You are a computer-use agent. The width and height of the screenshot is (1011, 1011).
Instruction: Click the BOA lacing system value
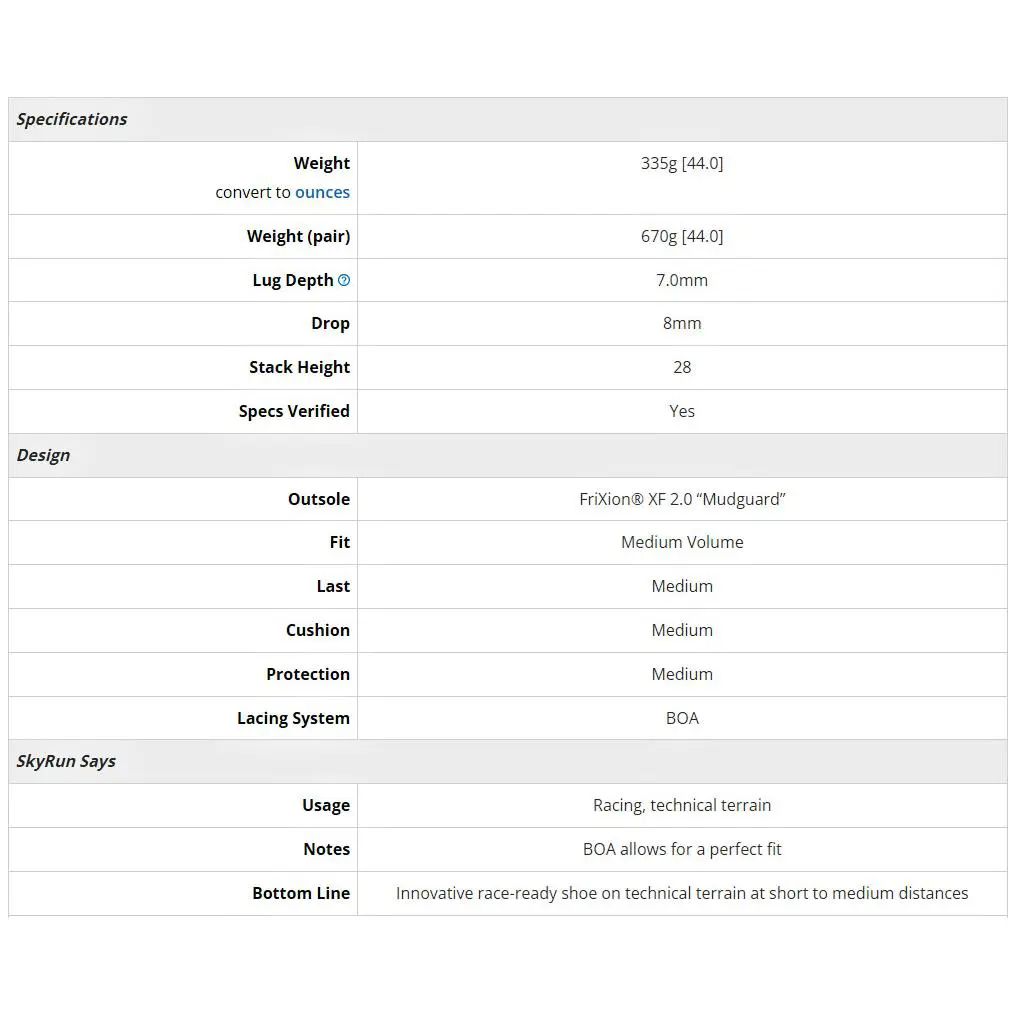pos(682,718)
